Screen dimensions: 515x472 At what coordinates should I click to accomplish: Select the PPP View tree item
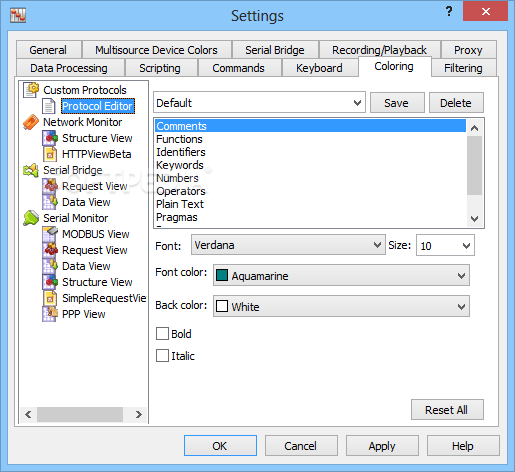tap(84, 314)
